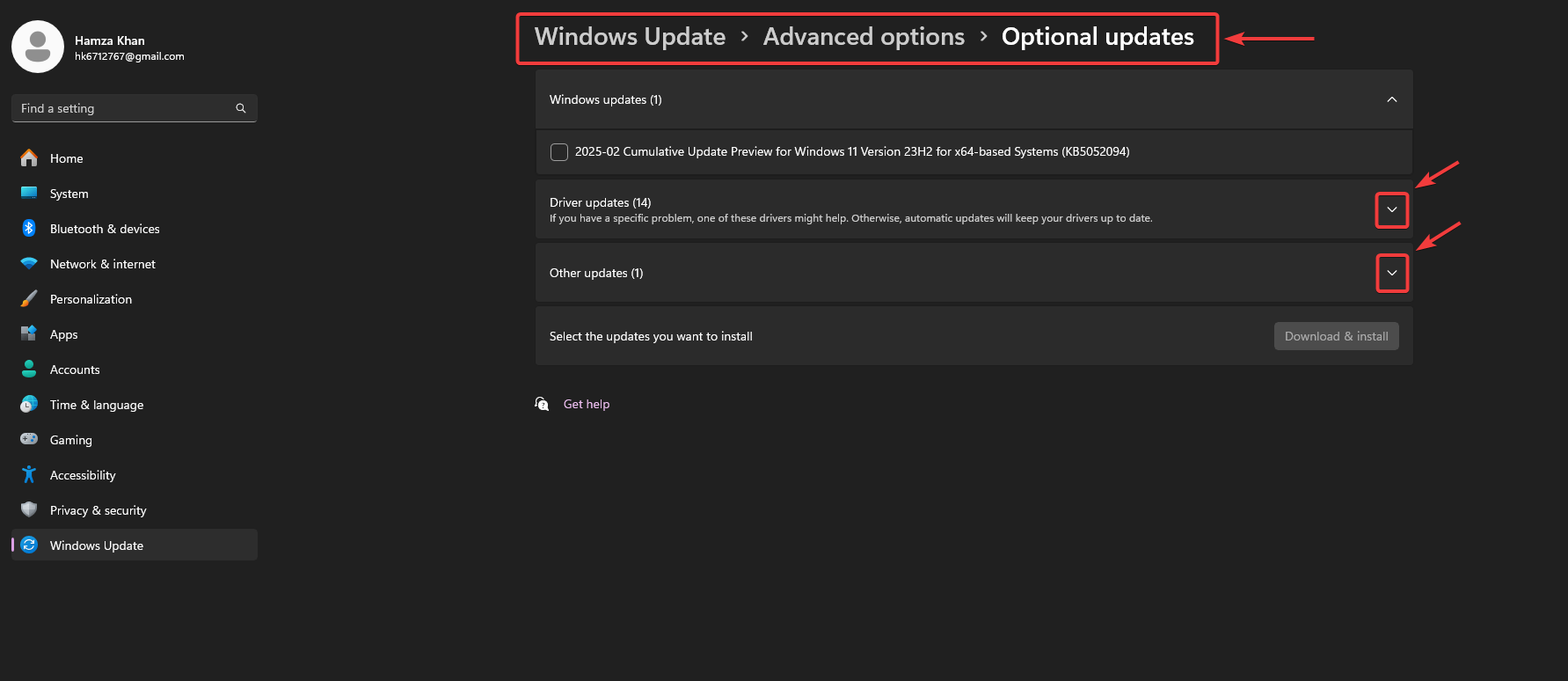Image resolution: width=1568 pixels, height=681 pixels.
Task: Click the Network & internet Wi-Fi icon
Action: click(x=29, y=264)
